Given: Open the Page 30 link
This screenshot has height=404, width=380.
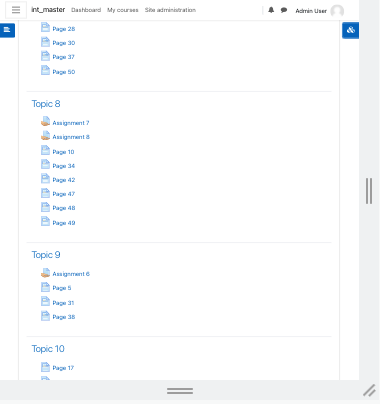Looking at the screenshot, I should [64, 43].
